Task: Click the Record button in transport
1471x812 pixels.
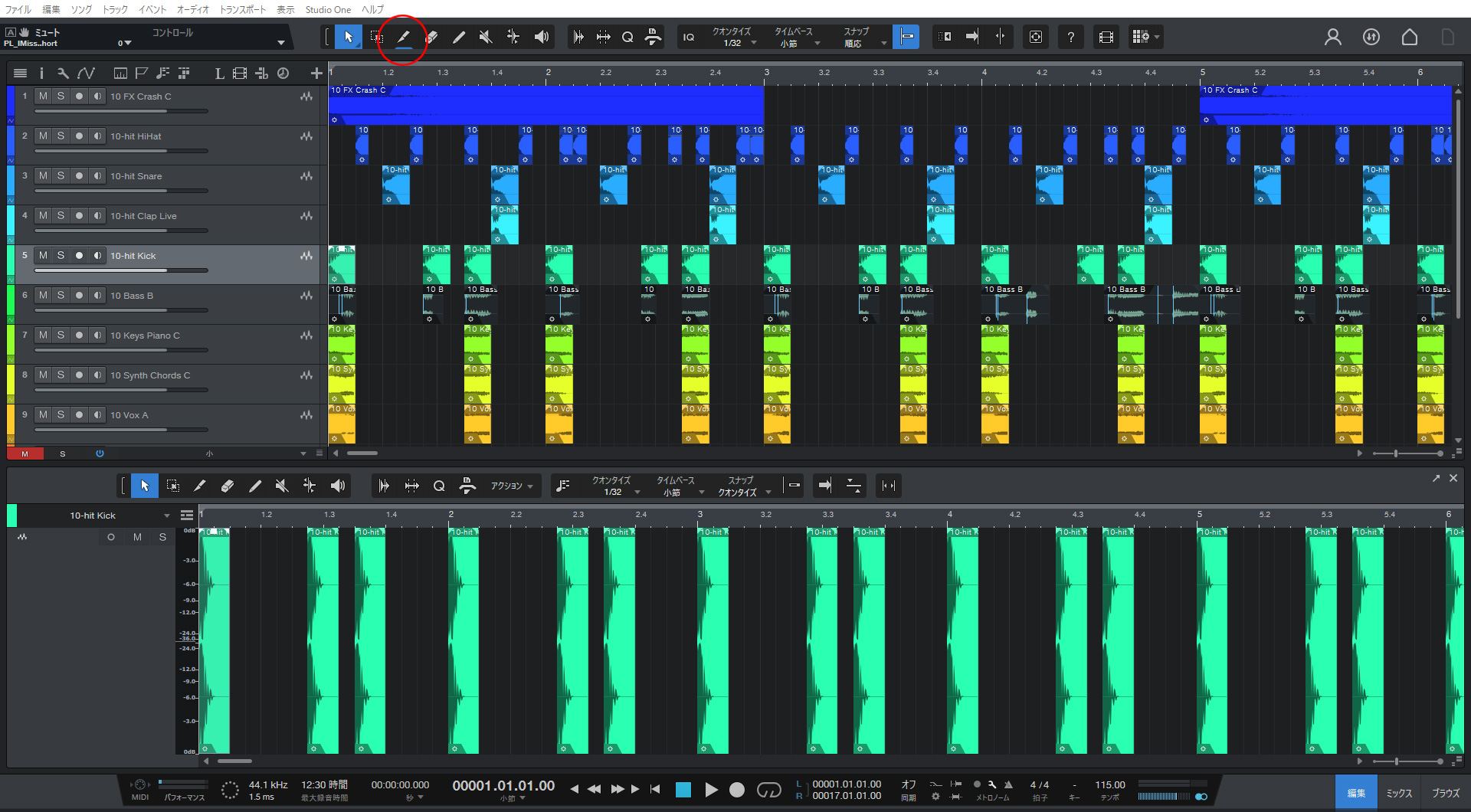Action: pyautogui.click(x=736, y=790)
